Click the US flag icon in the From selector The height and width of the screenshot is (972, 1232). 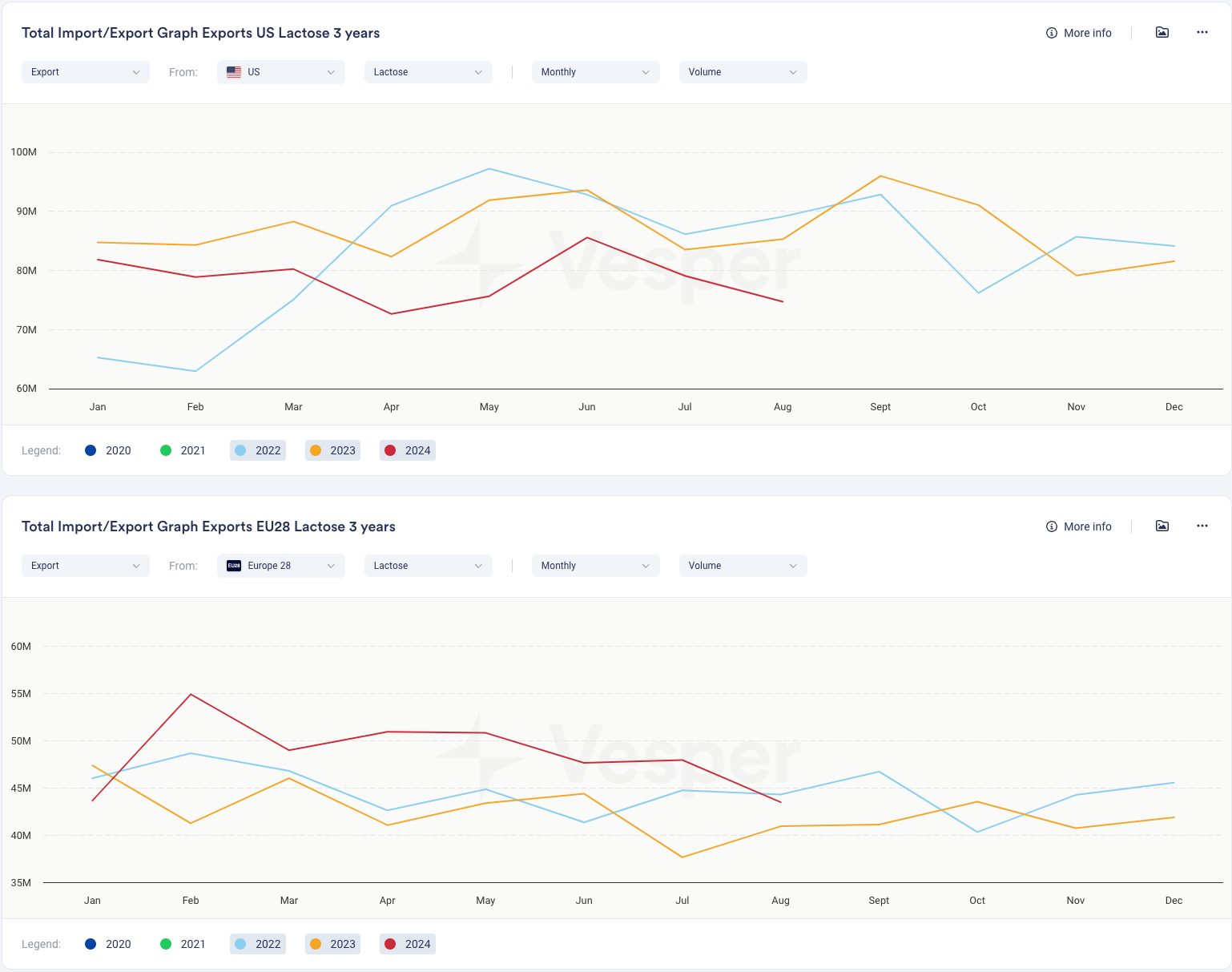tap(234, 72)
